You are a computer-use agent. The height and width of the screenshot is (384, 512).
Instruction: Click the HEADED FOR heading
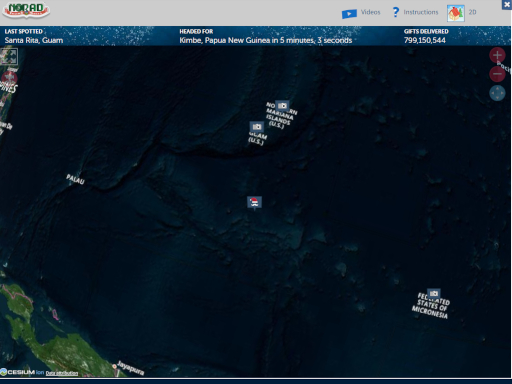tap(196, 31)
